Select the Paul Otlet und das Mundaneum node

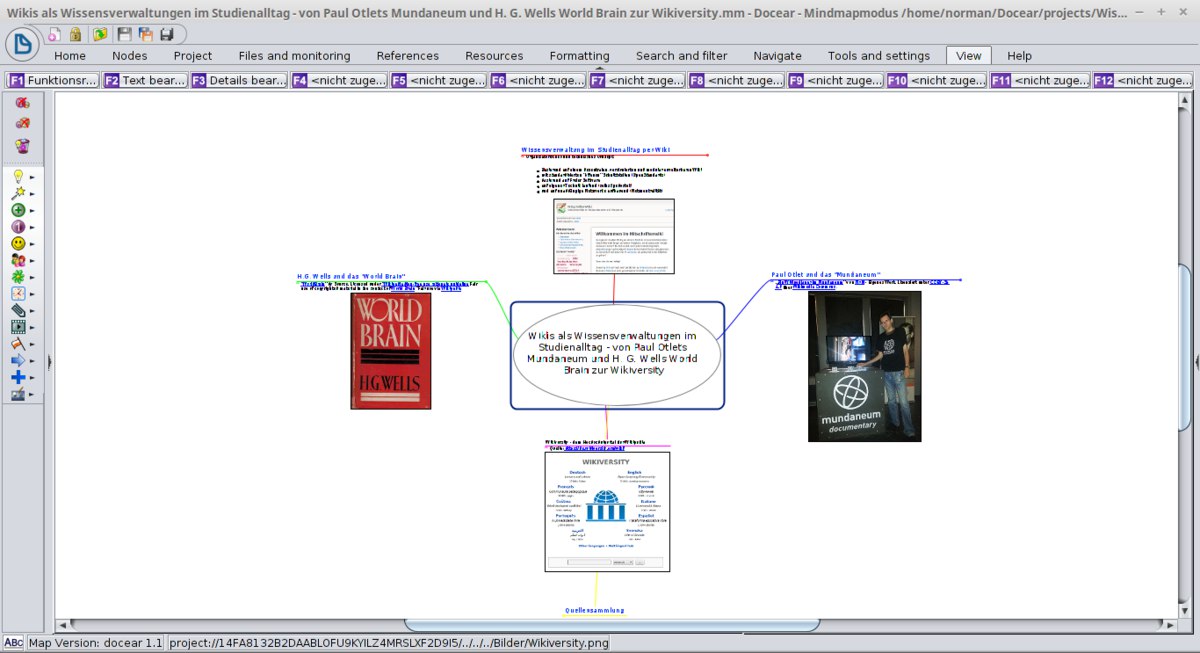click(826, 274)
